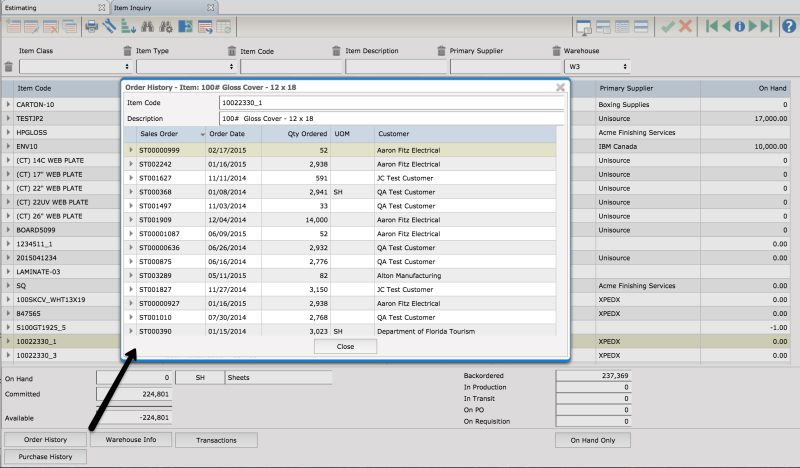Expand the CARTON-10 item row

click(8, 104)
